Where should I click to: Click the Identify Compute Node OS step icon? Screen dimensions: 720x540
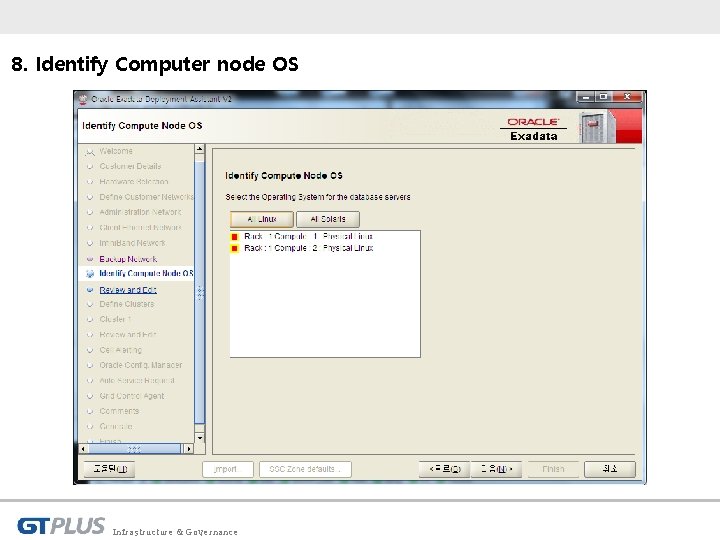[90, 274]
